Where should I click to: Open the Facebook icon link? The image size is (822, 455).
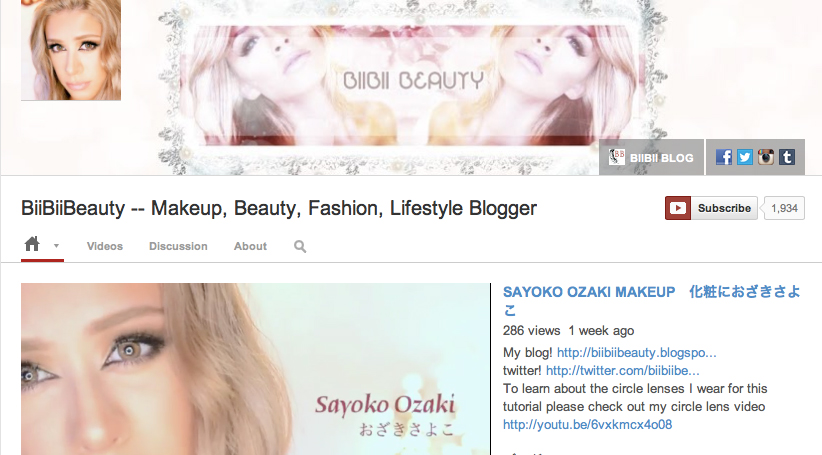tap(724, 157)
